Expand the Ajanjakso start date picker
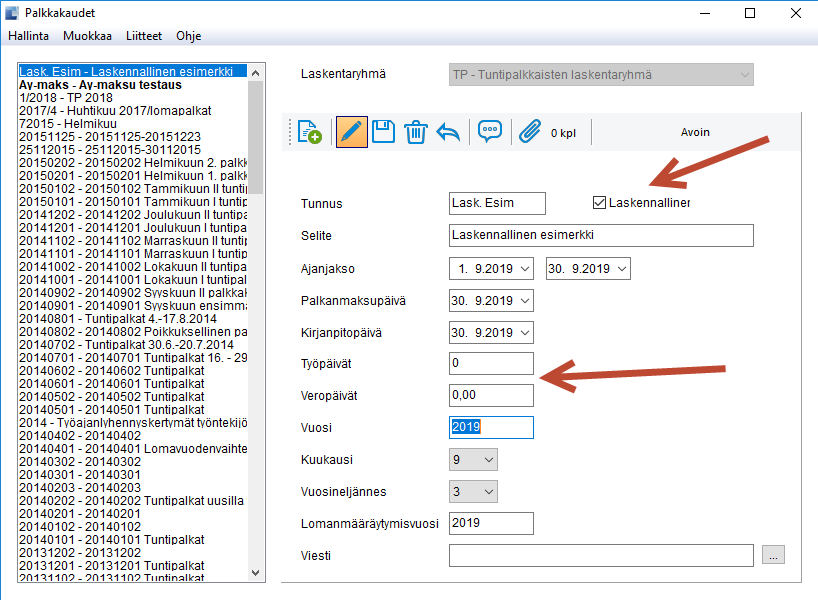 [x=525, y=269]
